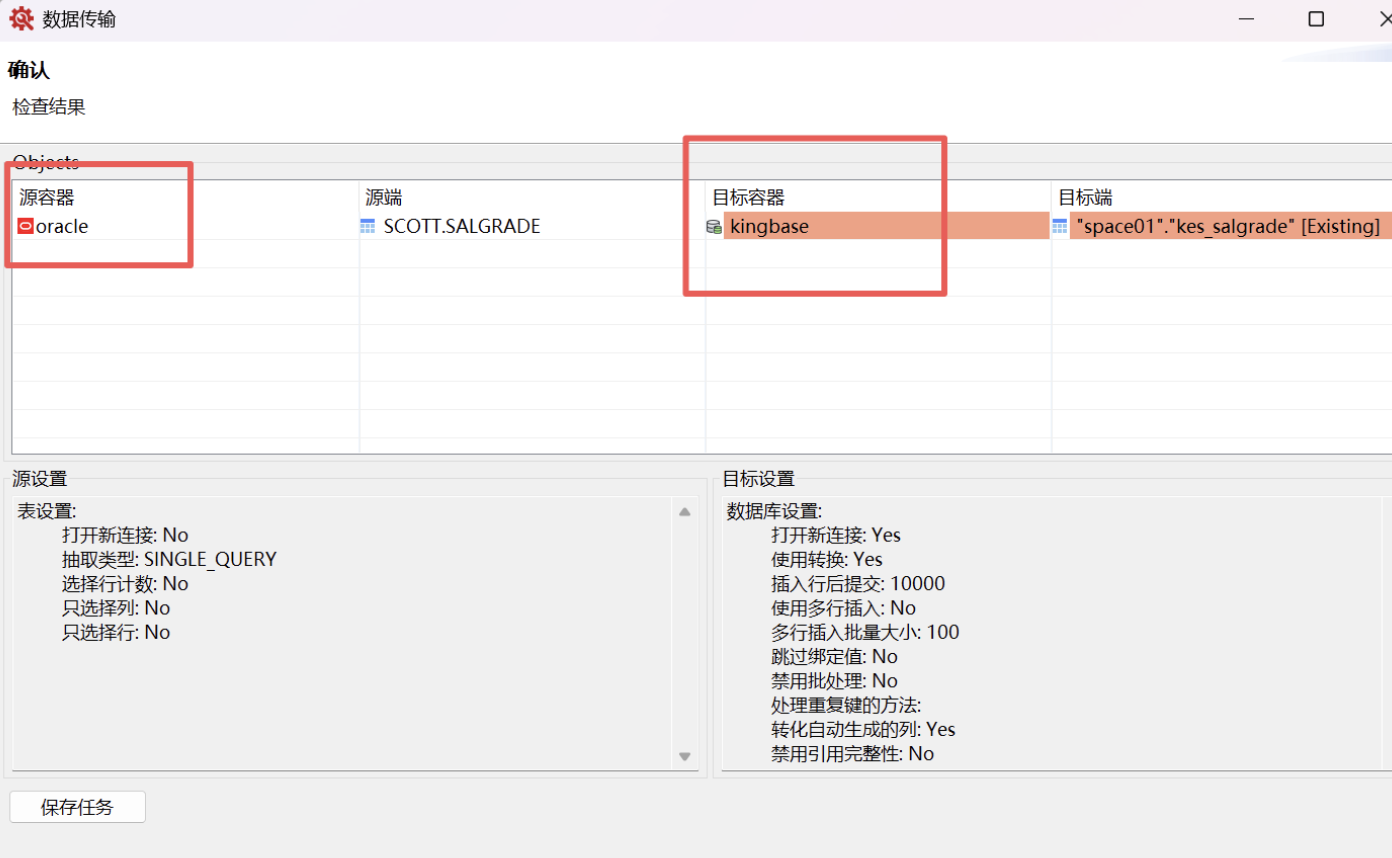The image size is (1392, 858).
Task: Click the "space01"."kes_salgrade" [Existing] cell
Action: [x=1228, y=227]
